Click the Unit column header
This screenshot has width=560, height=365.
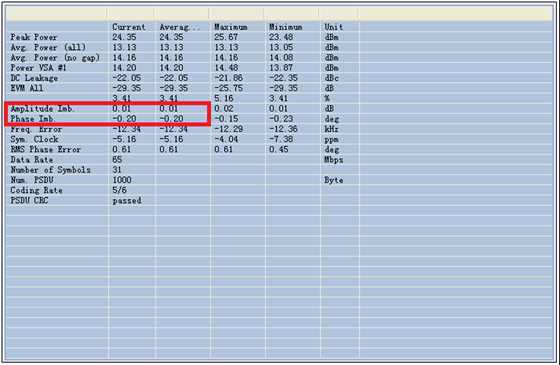[334, 27]
